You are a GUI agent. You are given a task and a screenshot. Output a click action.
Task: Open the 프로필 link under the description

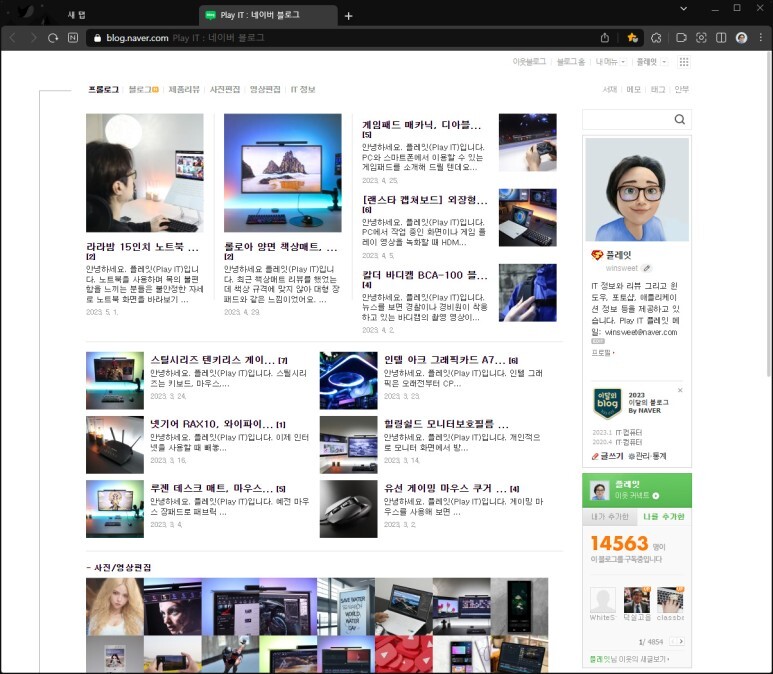(x=602, y=353)
